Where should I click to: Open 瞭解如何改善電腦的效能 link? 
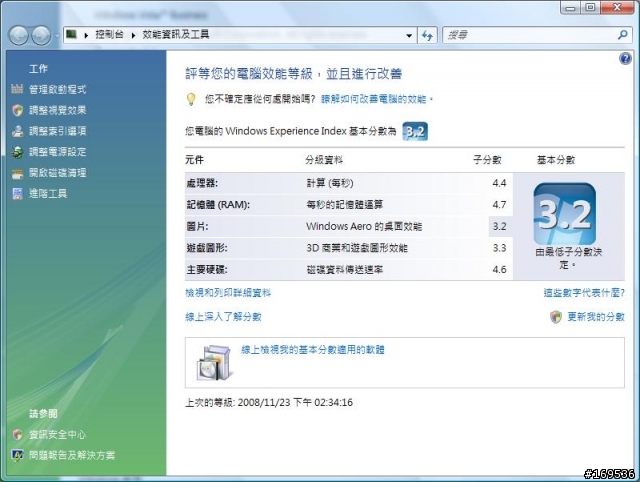[377, 99]
